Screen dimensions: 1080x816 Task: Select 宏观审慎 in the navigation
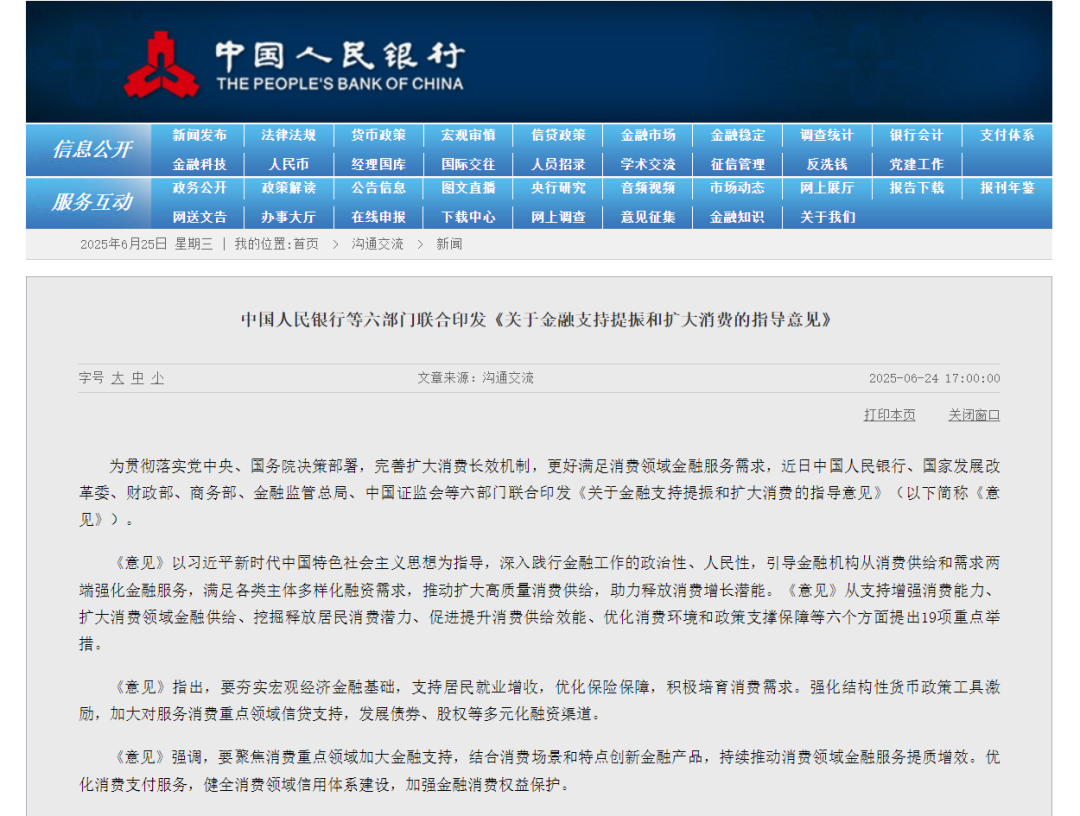pyautogui.click(x=468, y=135)
